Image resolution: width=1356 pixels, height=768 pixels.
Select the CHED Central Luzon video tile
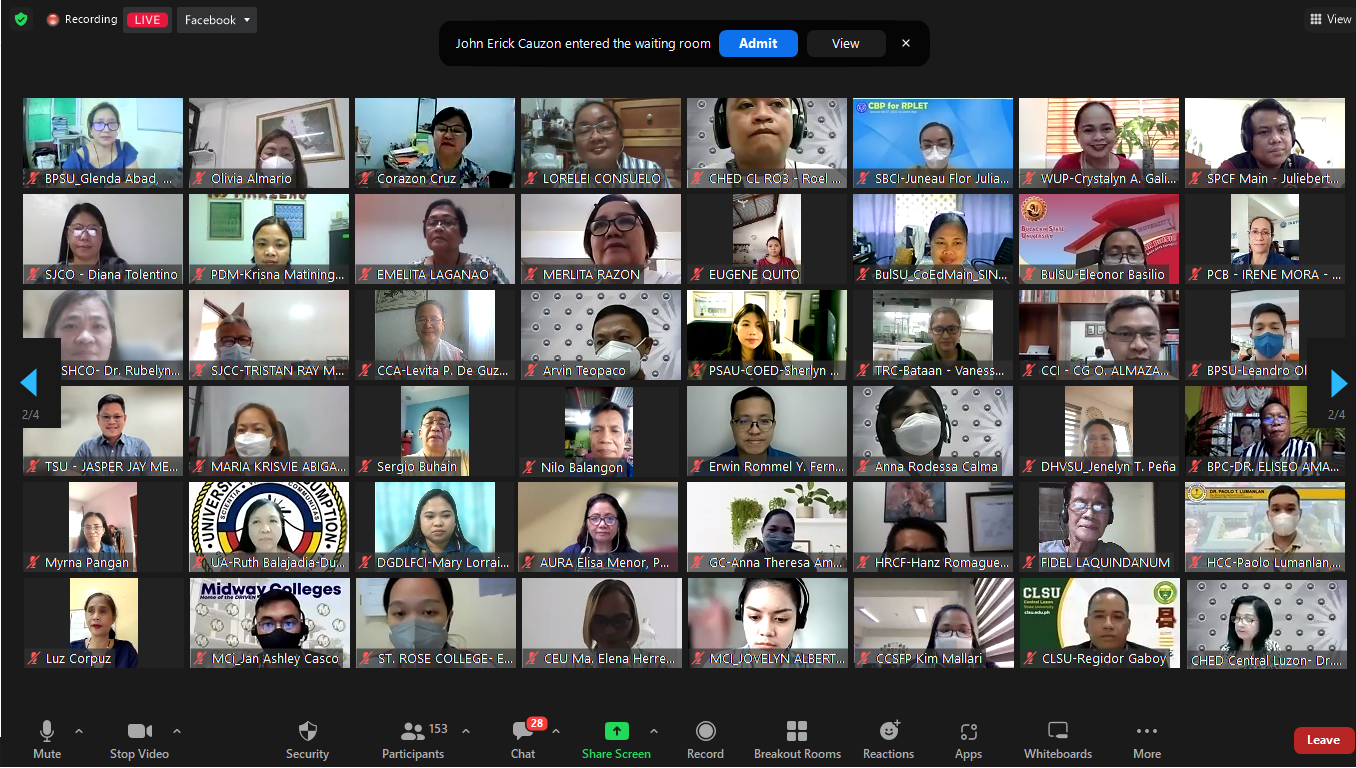tap(1265, 623)
